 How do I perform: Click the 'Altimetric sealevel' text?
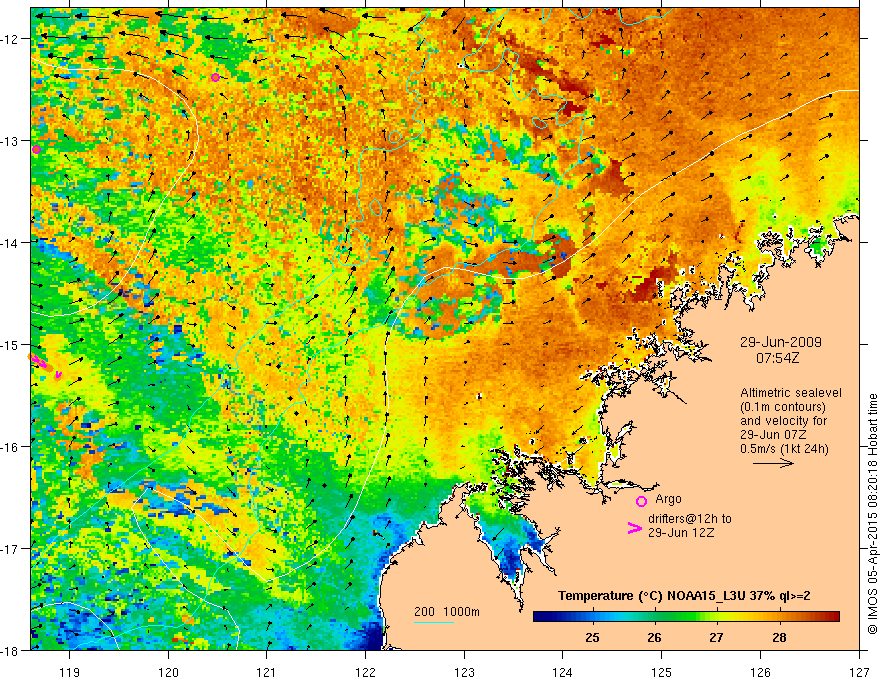(x=791, y=393)
